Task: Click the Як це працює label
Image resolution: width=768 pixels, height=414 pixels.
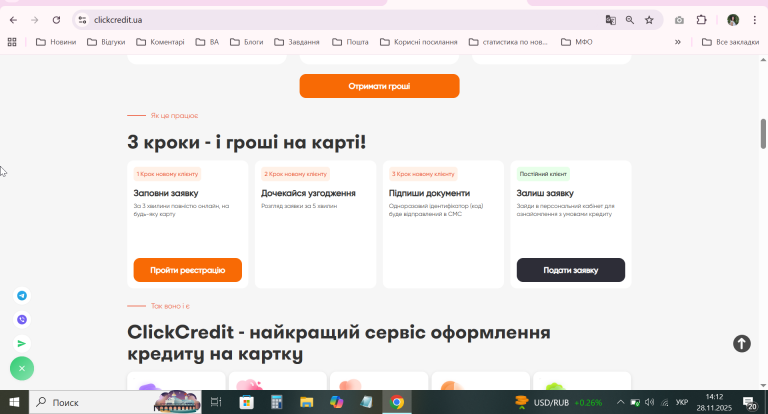Action: tap(174, 116)
